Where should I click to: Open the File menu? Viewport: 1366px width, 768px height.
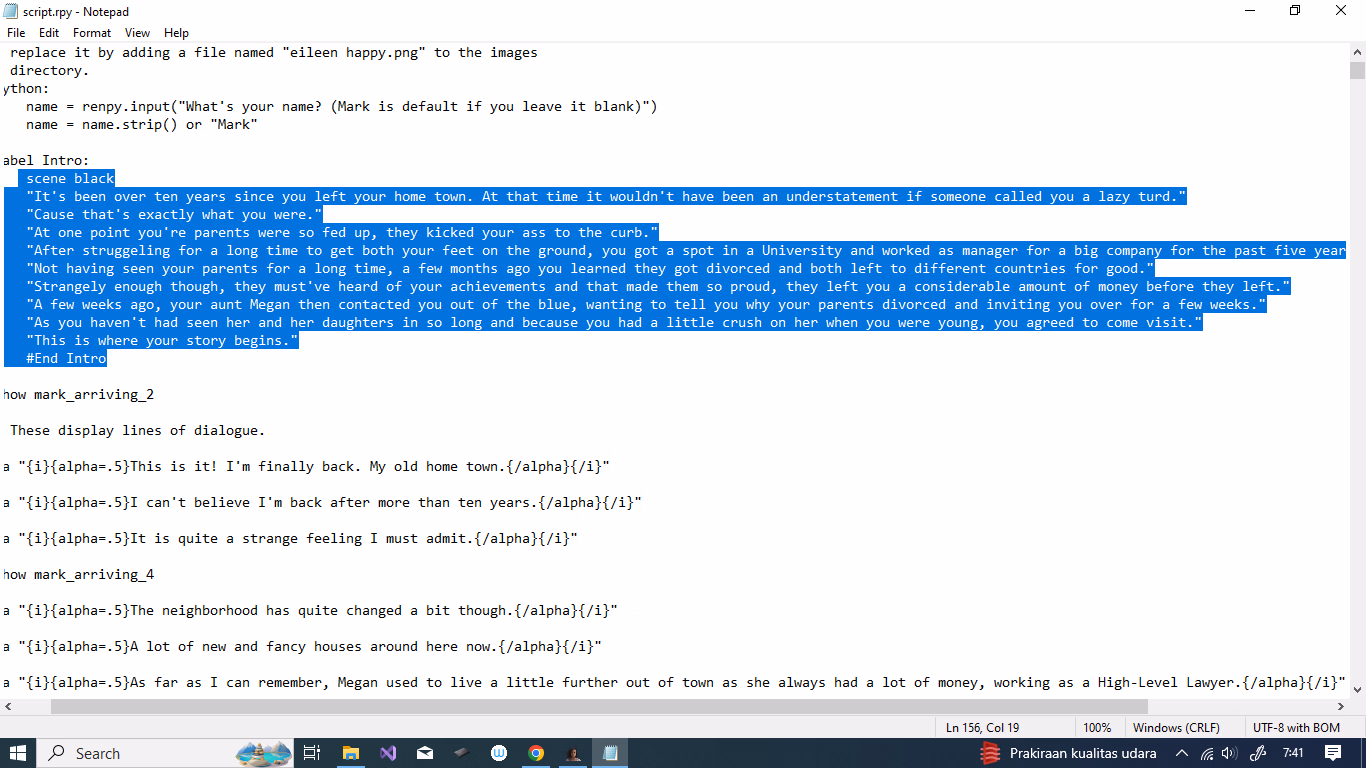pos(16,33)
